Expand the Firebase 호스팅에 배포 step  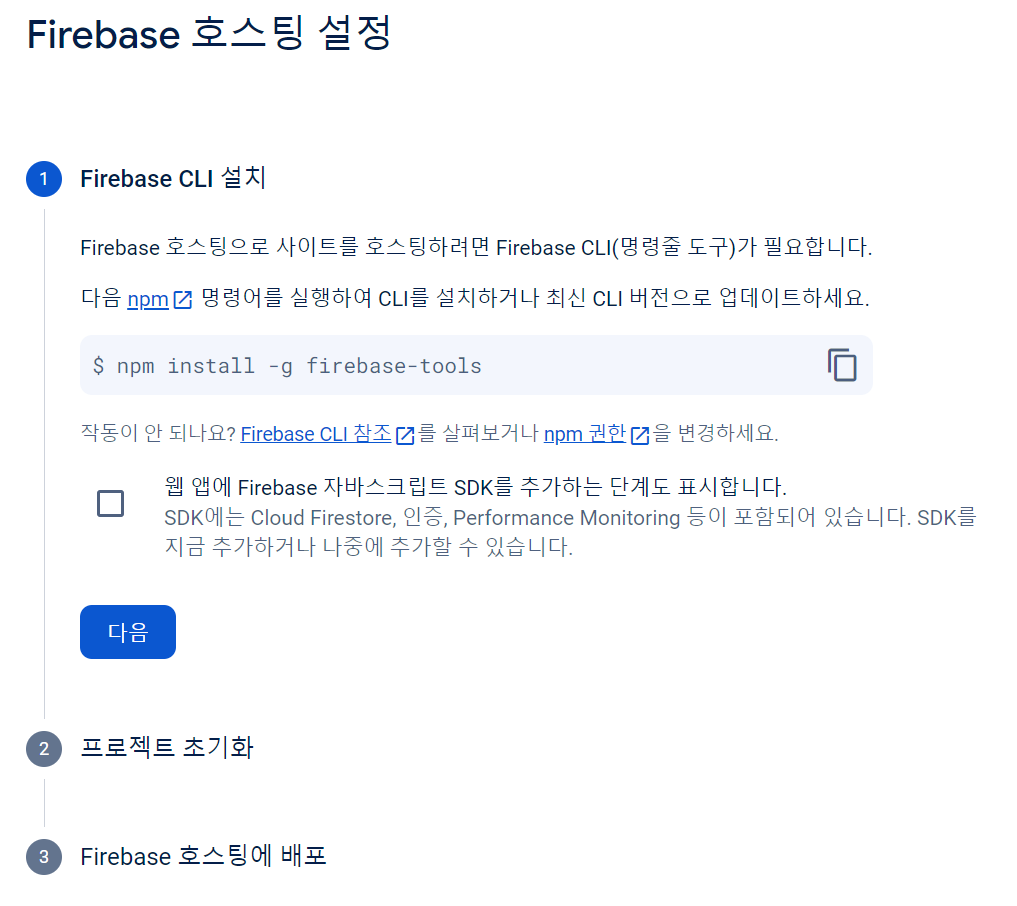coord(204,856)
